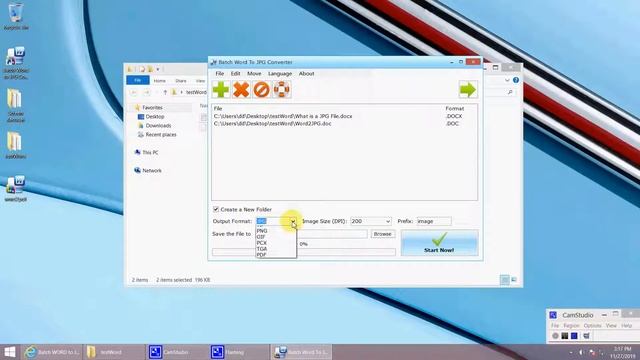Click the Start Now! button
The image size is (640, 360).
(439, 243)
